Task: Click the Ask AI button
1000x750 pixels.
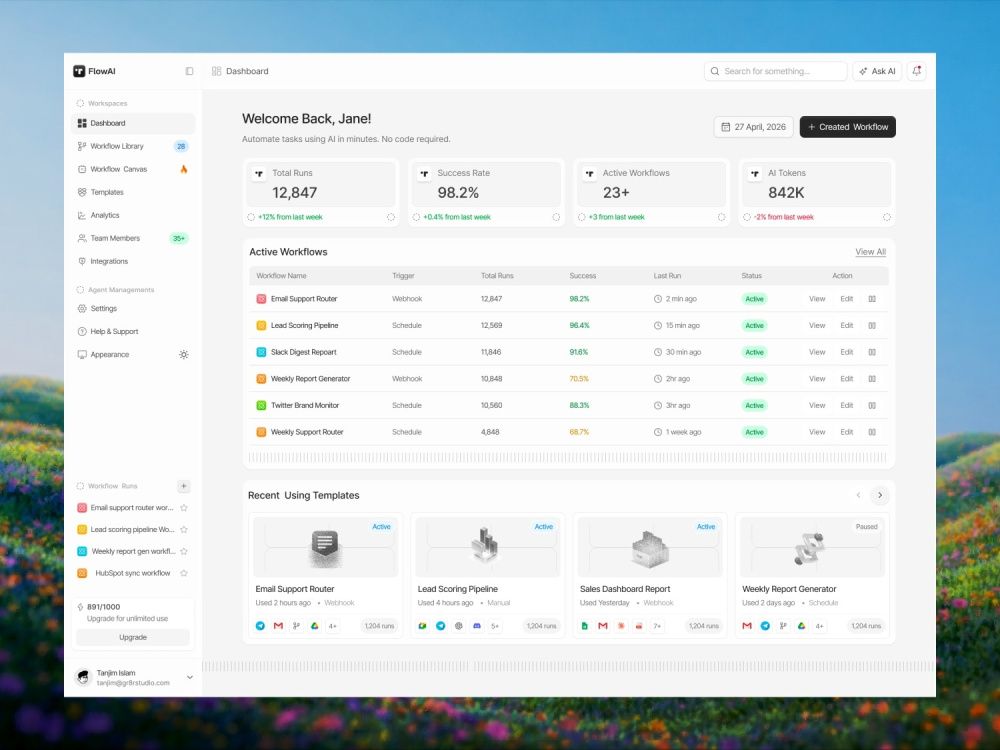Action: pos(877,71)
